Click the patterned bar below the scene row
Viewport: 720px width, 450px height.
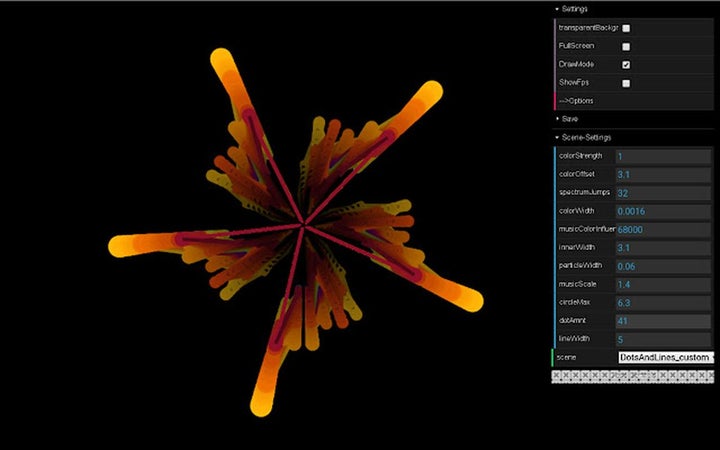(x=634, y=376)
